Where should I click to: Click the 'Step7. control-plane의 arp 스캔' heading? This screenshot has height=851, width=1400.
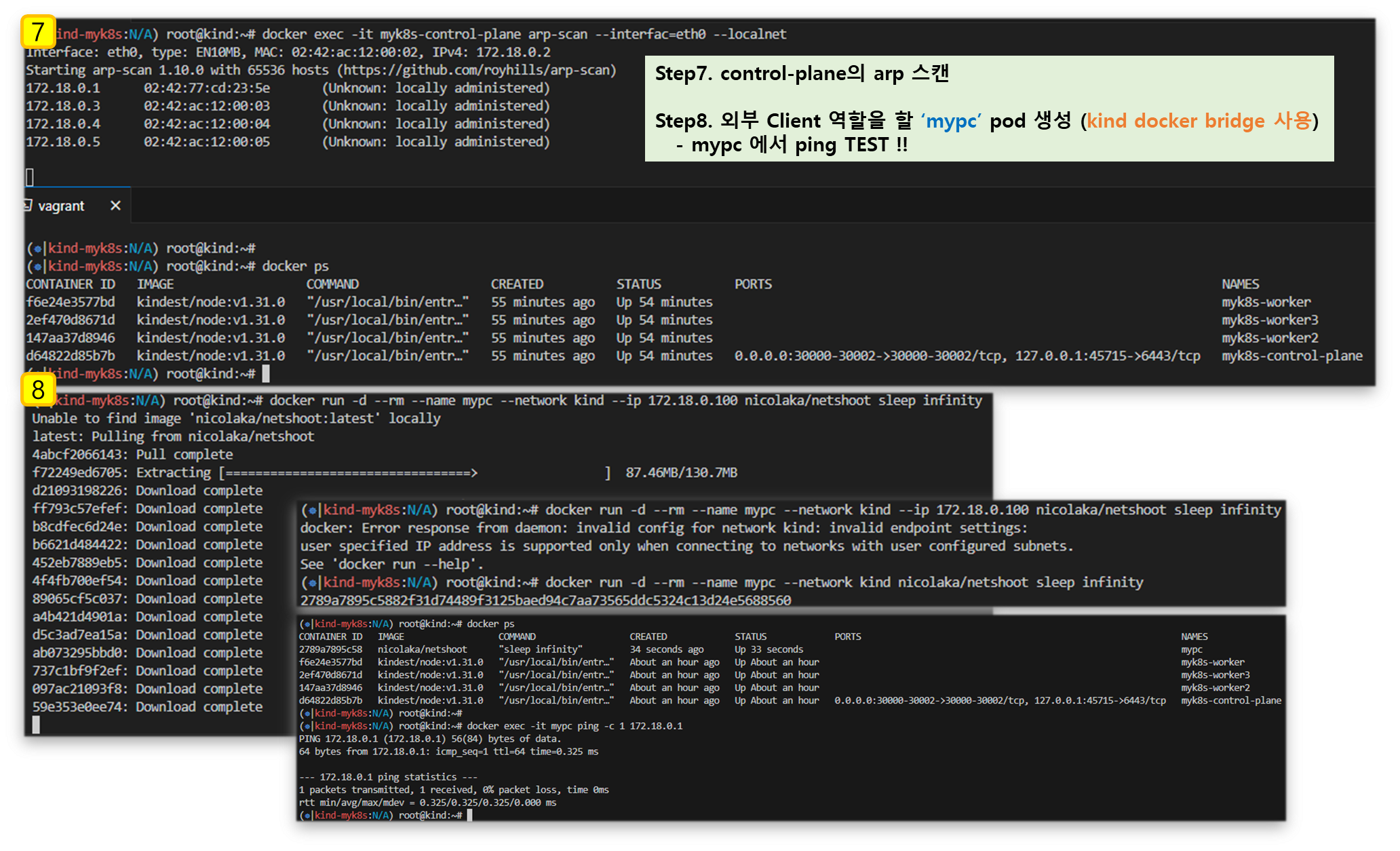pos(802,73)
